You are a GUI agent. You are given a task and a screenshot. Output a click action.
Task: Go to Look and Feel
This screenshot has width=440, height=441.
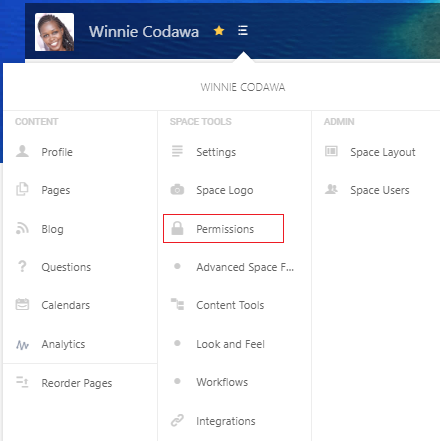coord(230,344)
